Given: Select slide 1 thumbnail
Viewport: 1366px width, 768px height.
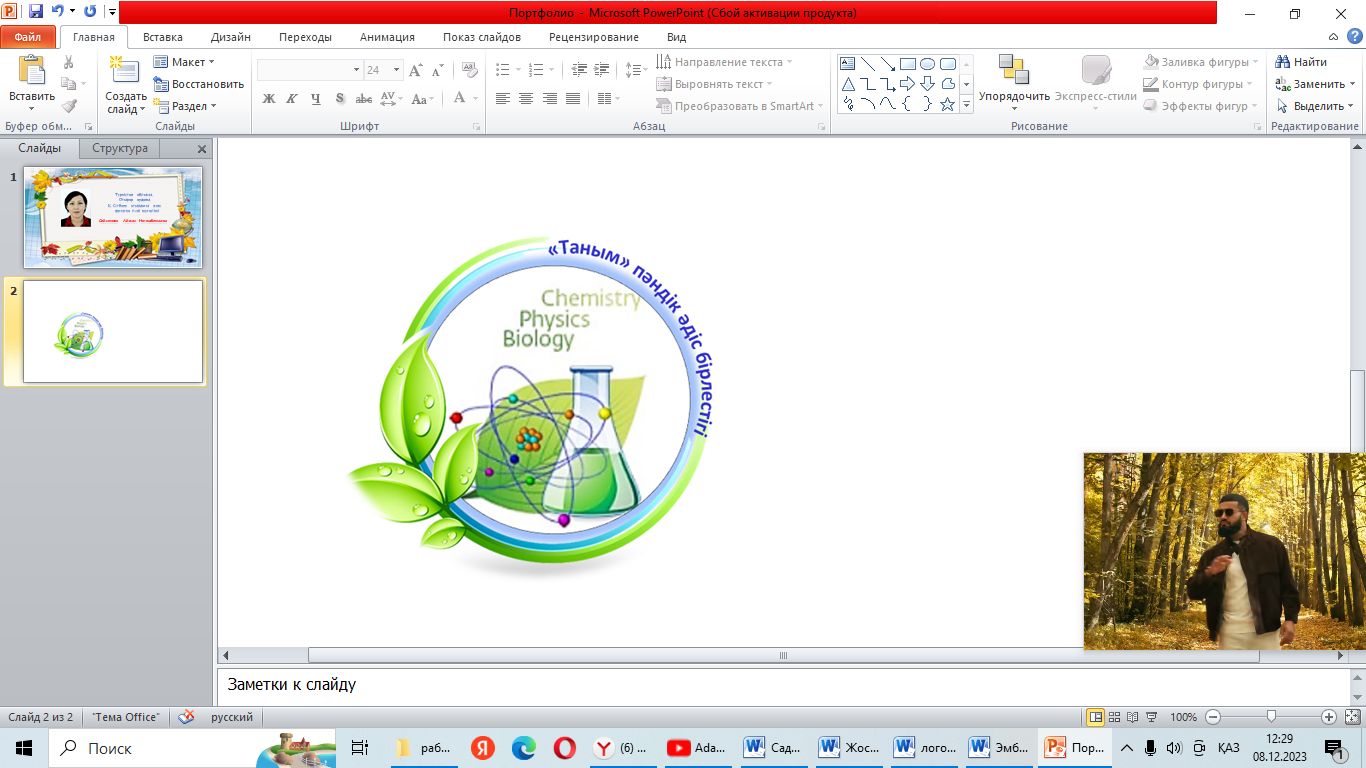Looking at the screenshot, I should click(x=113, y=216).
